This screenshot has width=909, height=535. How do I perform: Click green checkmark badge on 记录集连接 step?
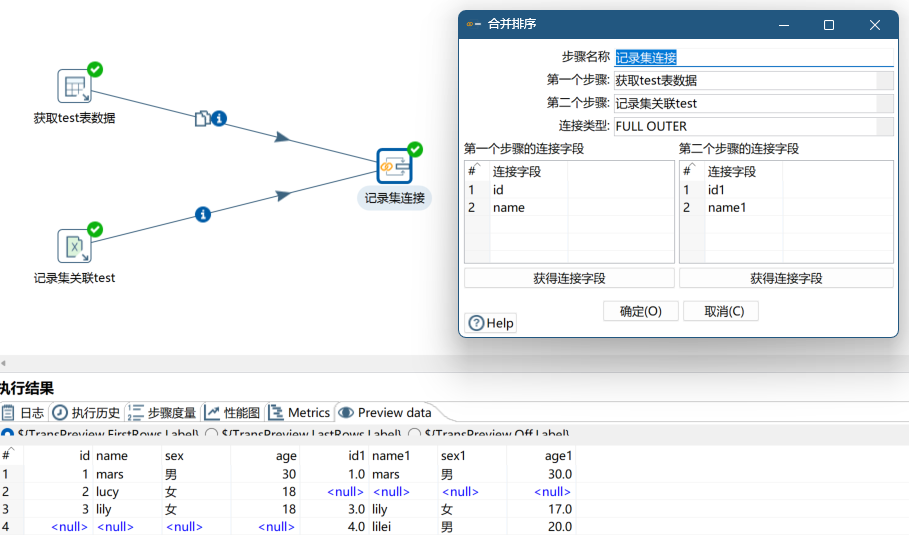click(x=415, y=149)
